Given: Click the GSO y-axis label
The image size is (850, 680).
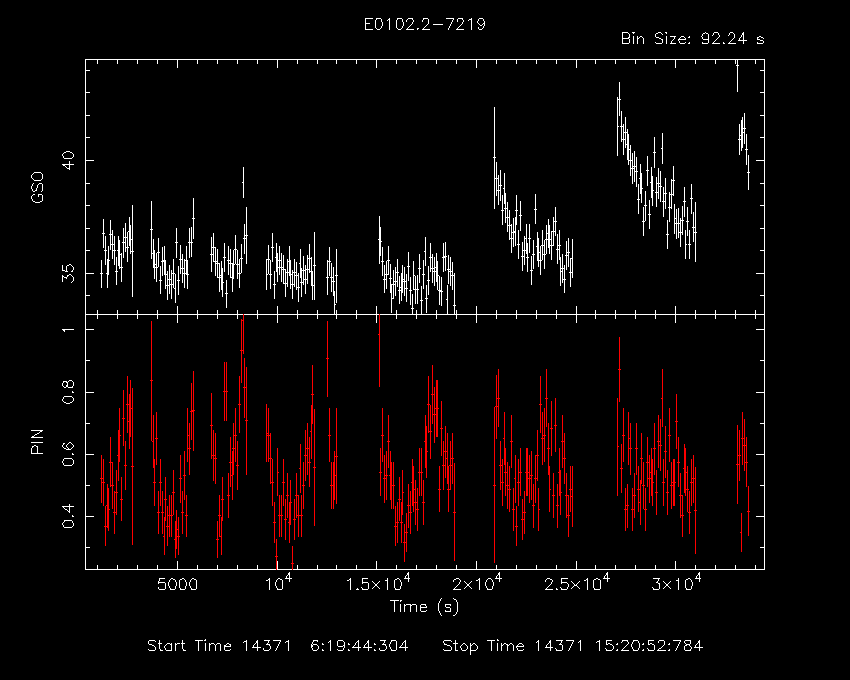Looking at the screenshot, I should (x=37, y=187).
